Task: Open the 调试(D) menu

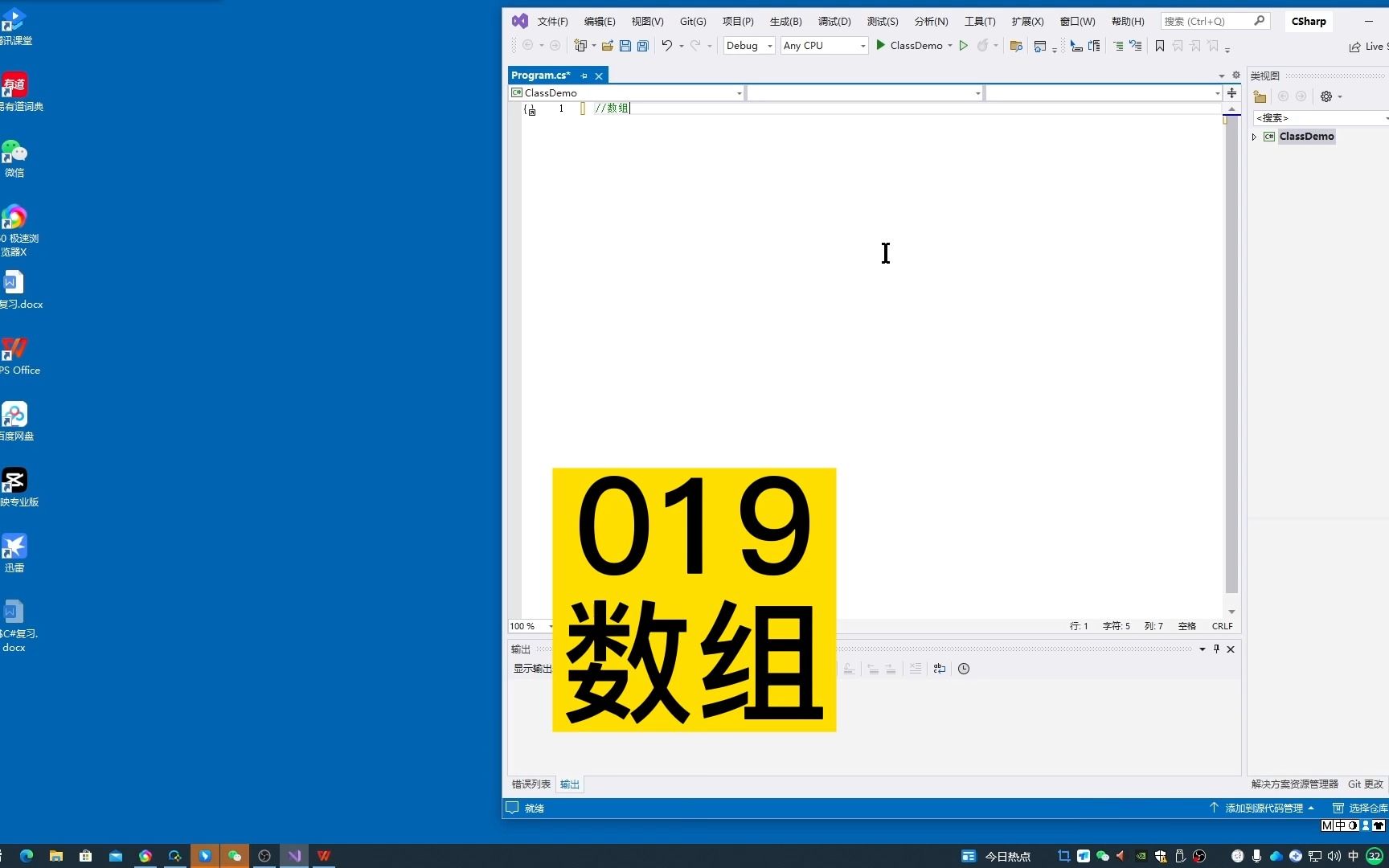Action: 834,22
